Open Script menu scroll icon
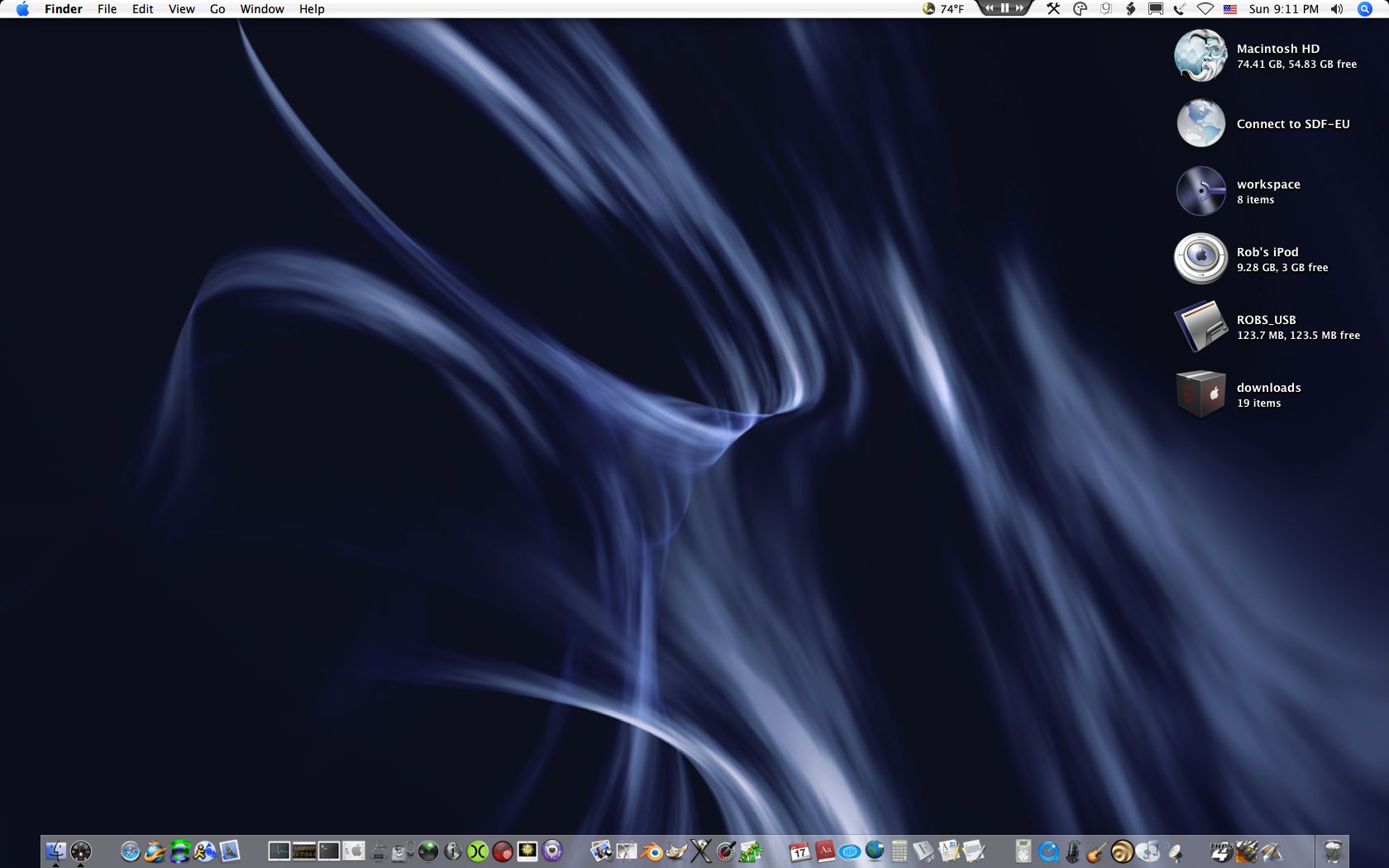 [x=1130, y=9]
